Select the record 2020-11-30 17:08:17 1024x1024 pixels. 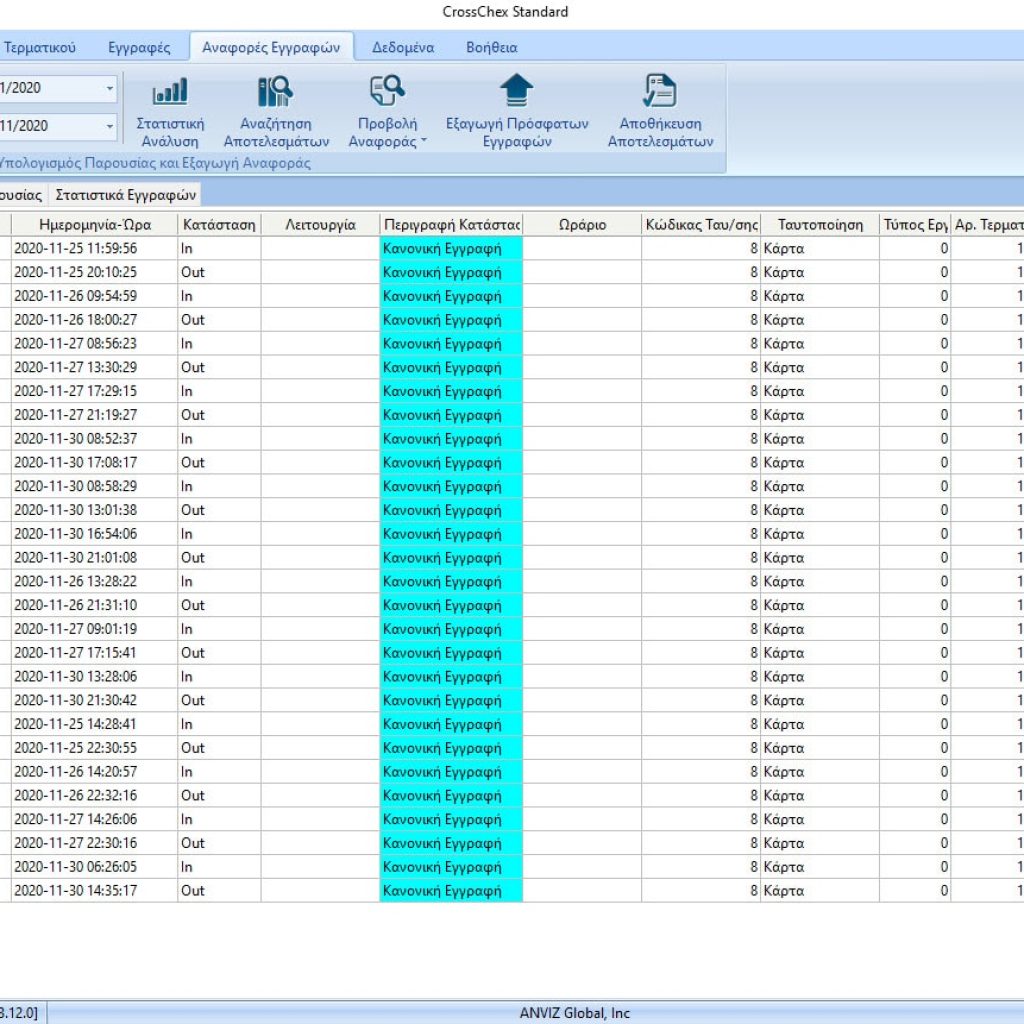point(512,462)
